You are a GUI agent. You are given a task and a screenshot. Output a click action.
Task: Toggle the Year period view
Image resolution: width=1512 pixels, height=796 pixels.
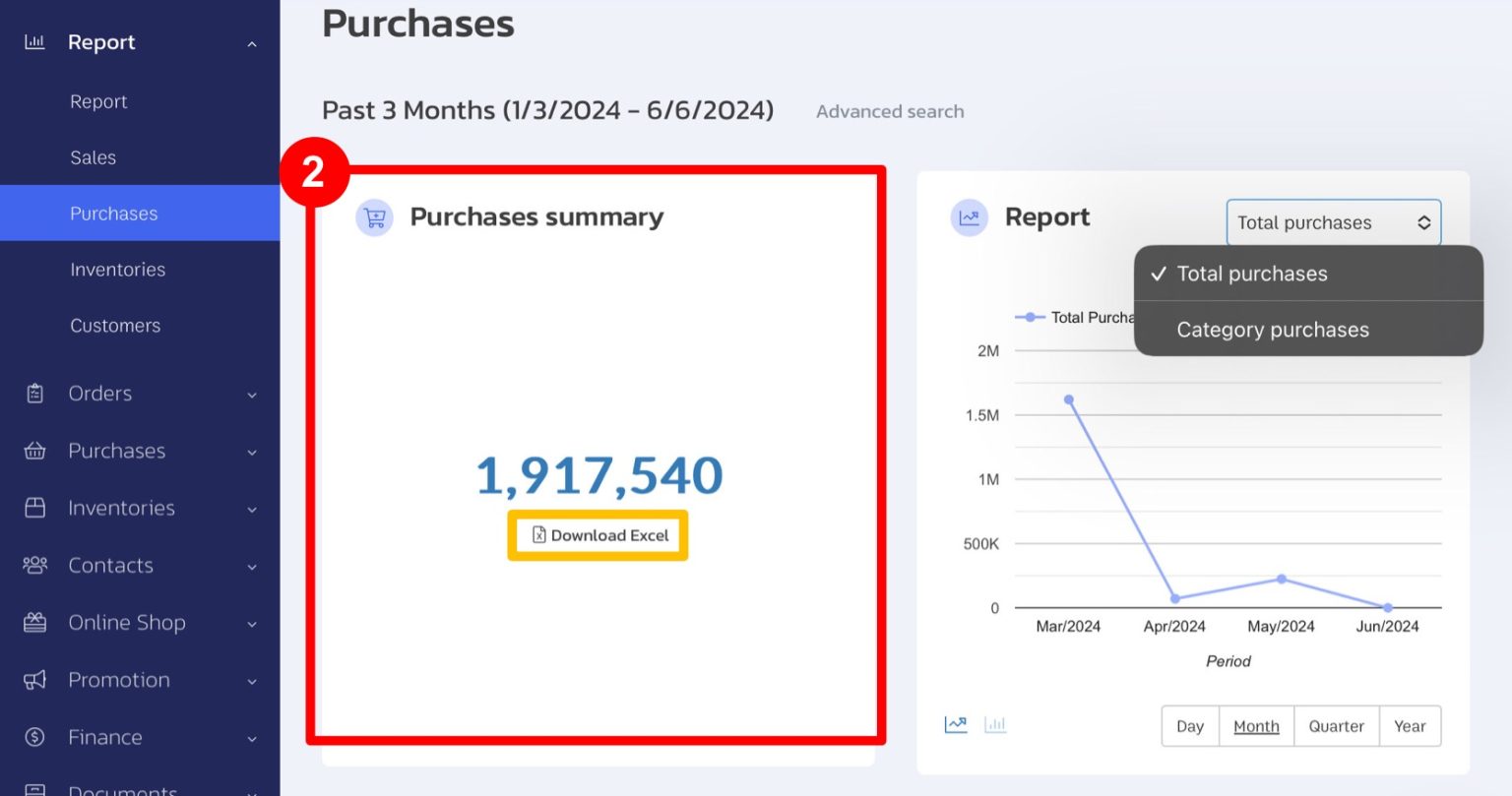1410,725
